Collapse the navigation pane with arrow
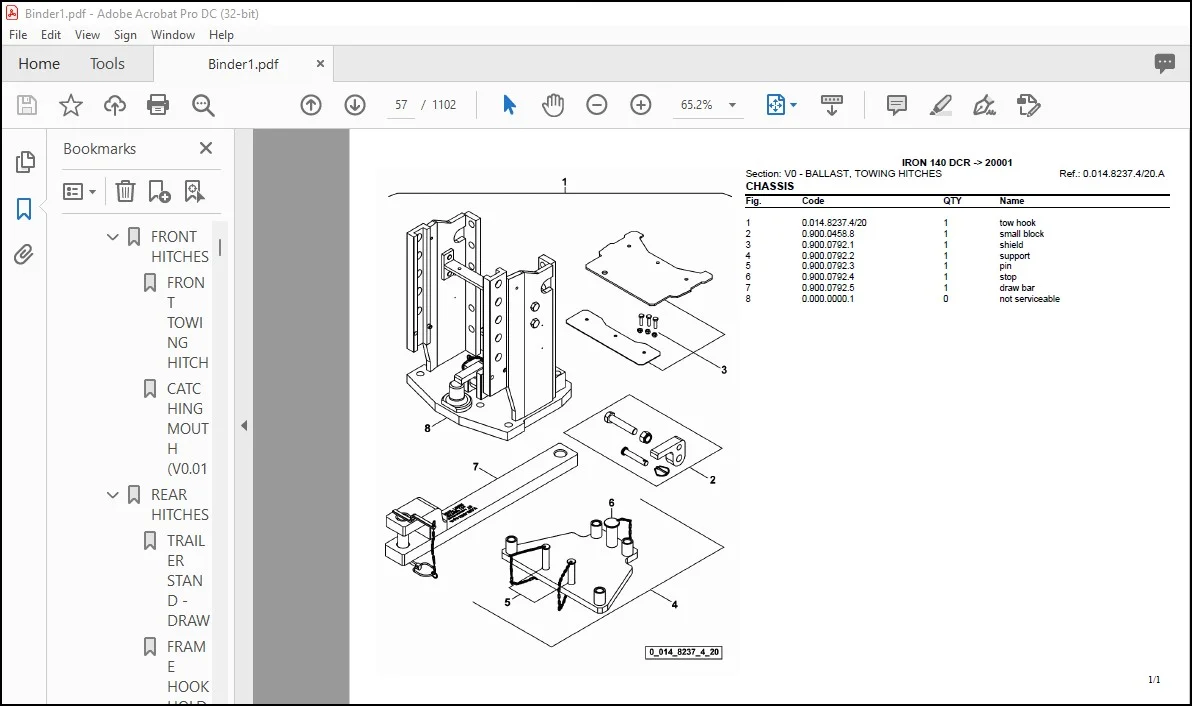This screenshot has height=706, width=1192. pos(244,426)
